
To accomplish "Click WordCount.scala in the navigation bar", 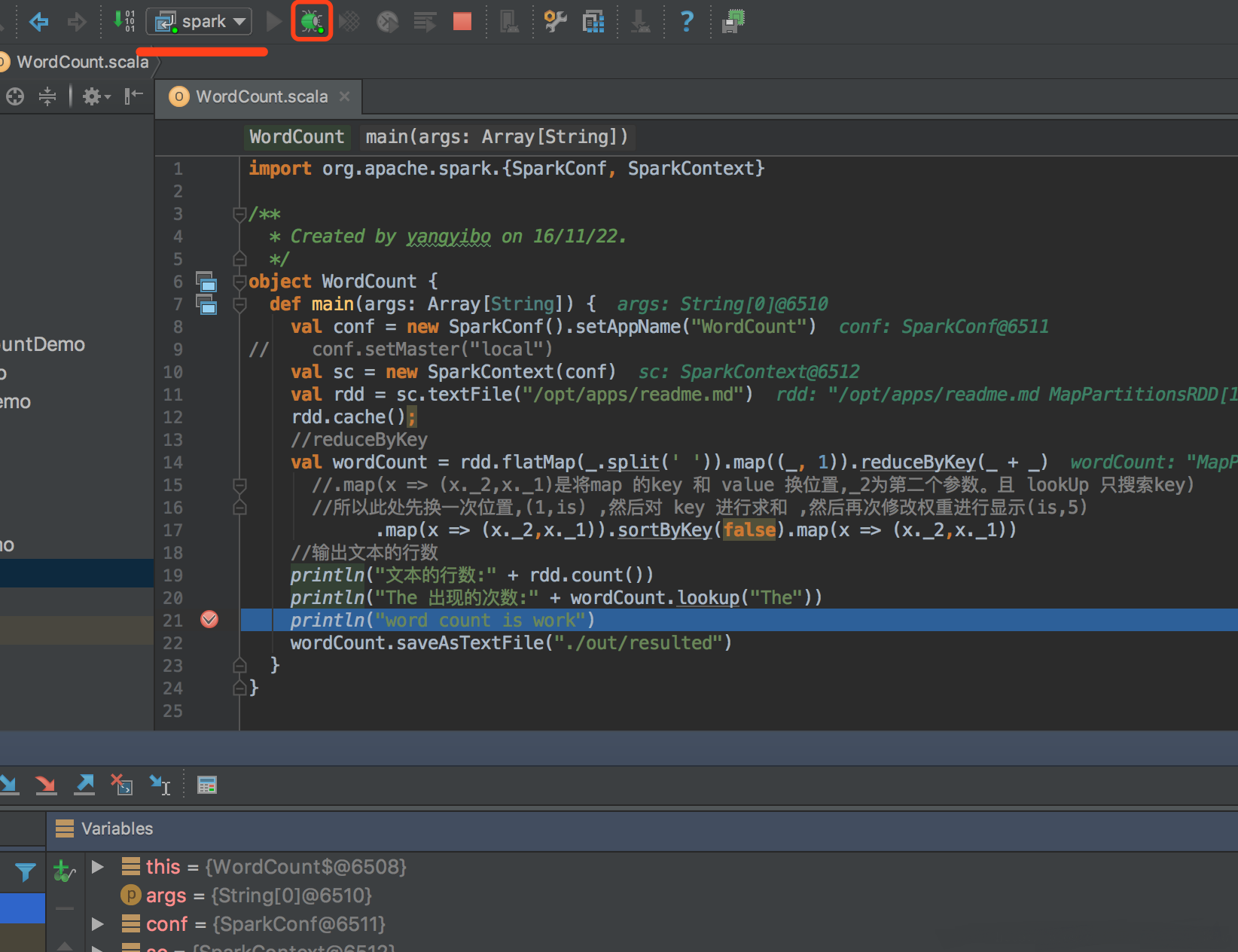I will tap(82, 62).
